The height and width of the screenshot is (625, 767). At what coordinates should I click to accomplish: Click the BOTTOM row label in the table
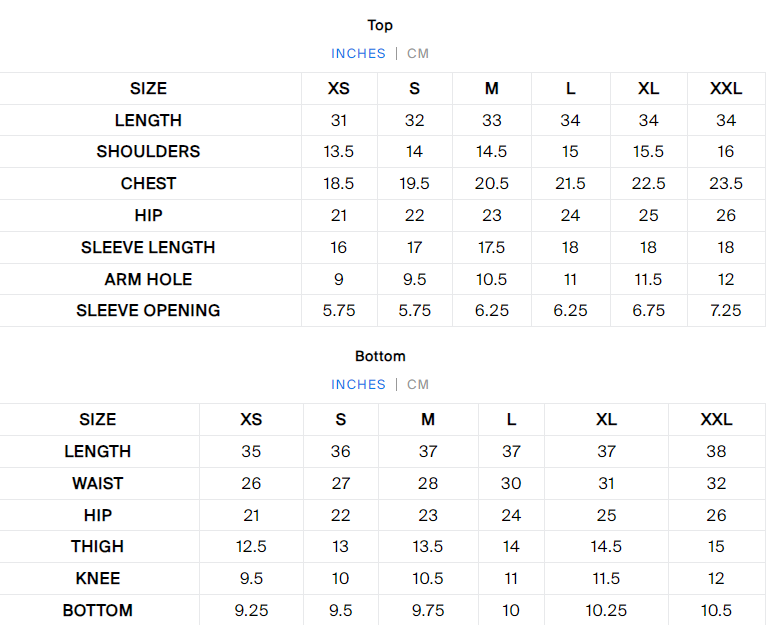(98, 610)
